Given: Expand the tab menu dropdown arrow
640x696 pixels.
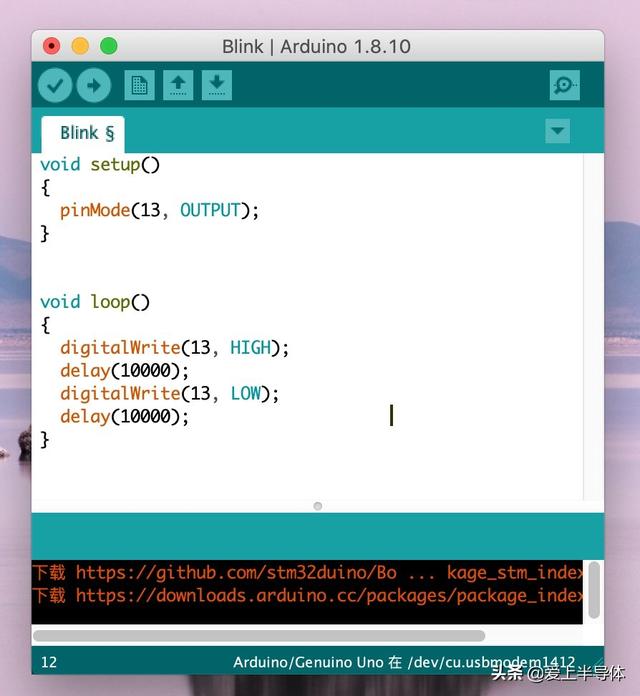Looking at the screenshot, I should [x=557, y=131].
